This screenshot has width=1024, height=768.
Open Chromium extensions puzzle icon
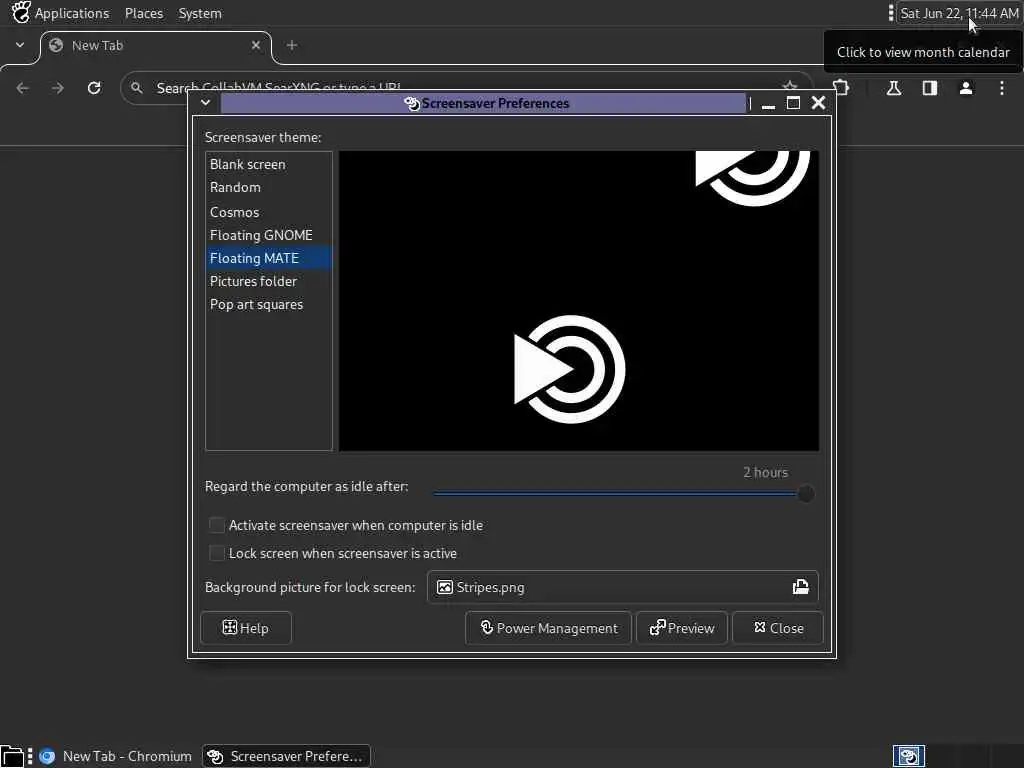[841, 88]
